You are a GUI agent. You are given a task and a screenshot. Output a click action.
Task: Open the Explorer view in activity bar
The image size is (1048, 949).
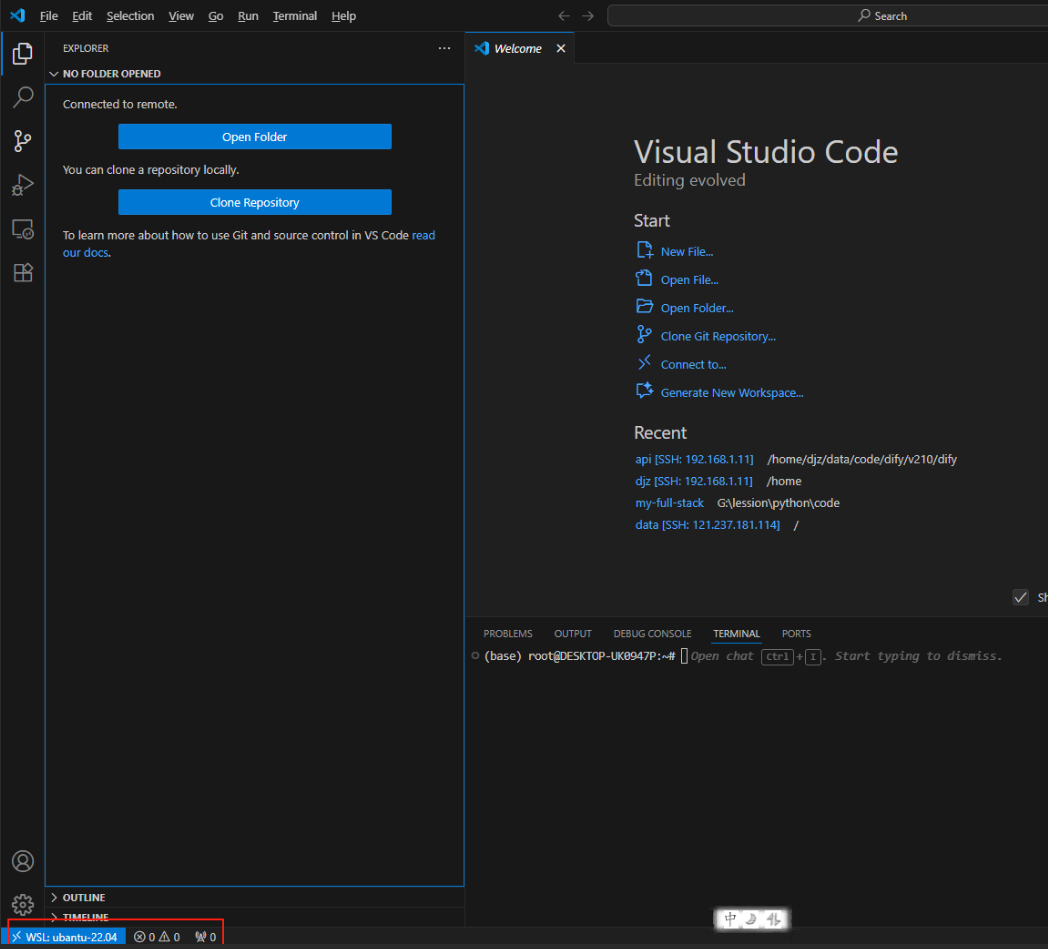tap(23, 53)
